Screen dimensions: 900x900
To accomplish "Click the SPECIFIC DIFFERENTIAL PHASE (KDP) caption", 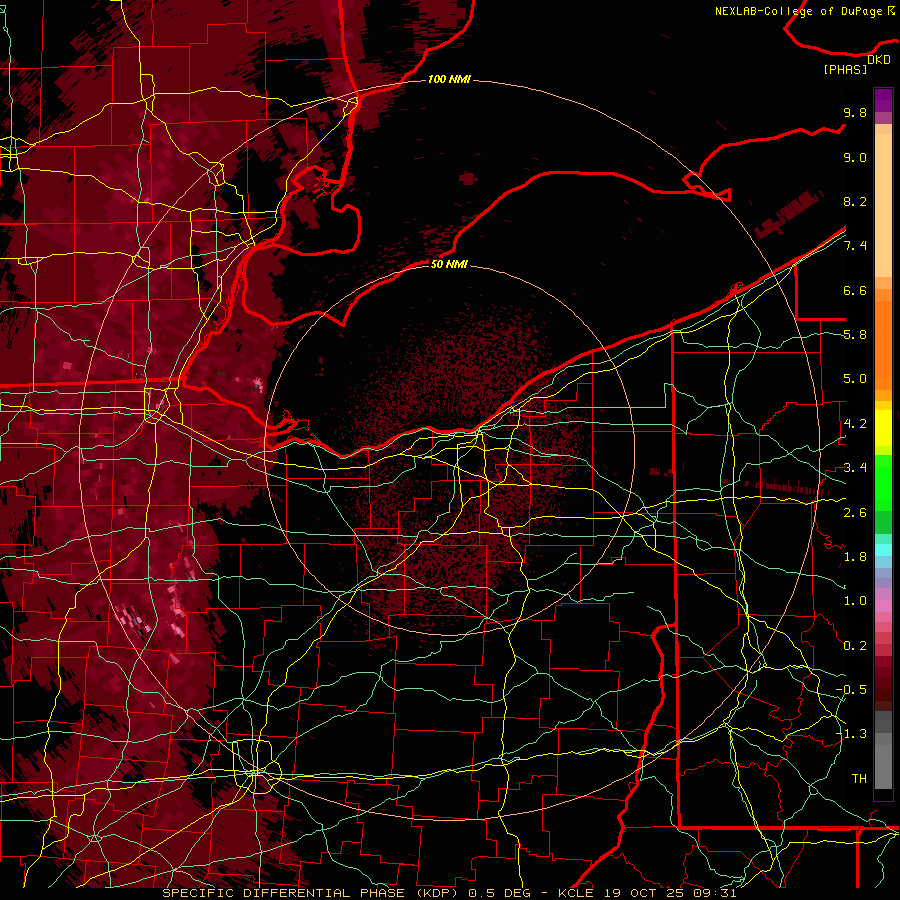I will 310,893.
